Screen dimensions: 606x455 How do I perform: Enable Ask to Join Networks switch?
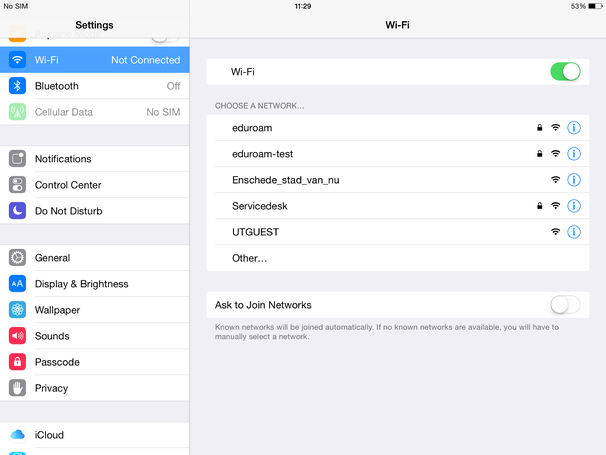565,305
